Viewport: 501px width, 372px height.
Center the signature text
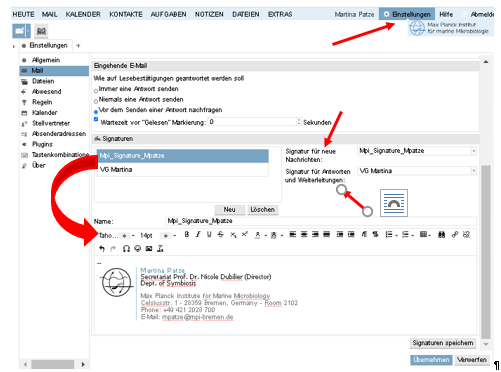(x=304, y=235)
